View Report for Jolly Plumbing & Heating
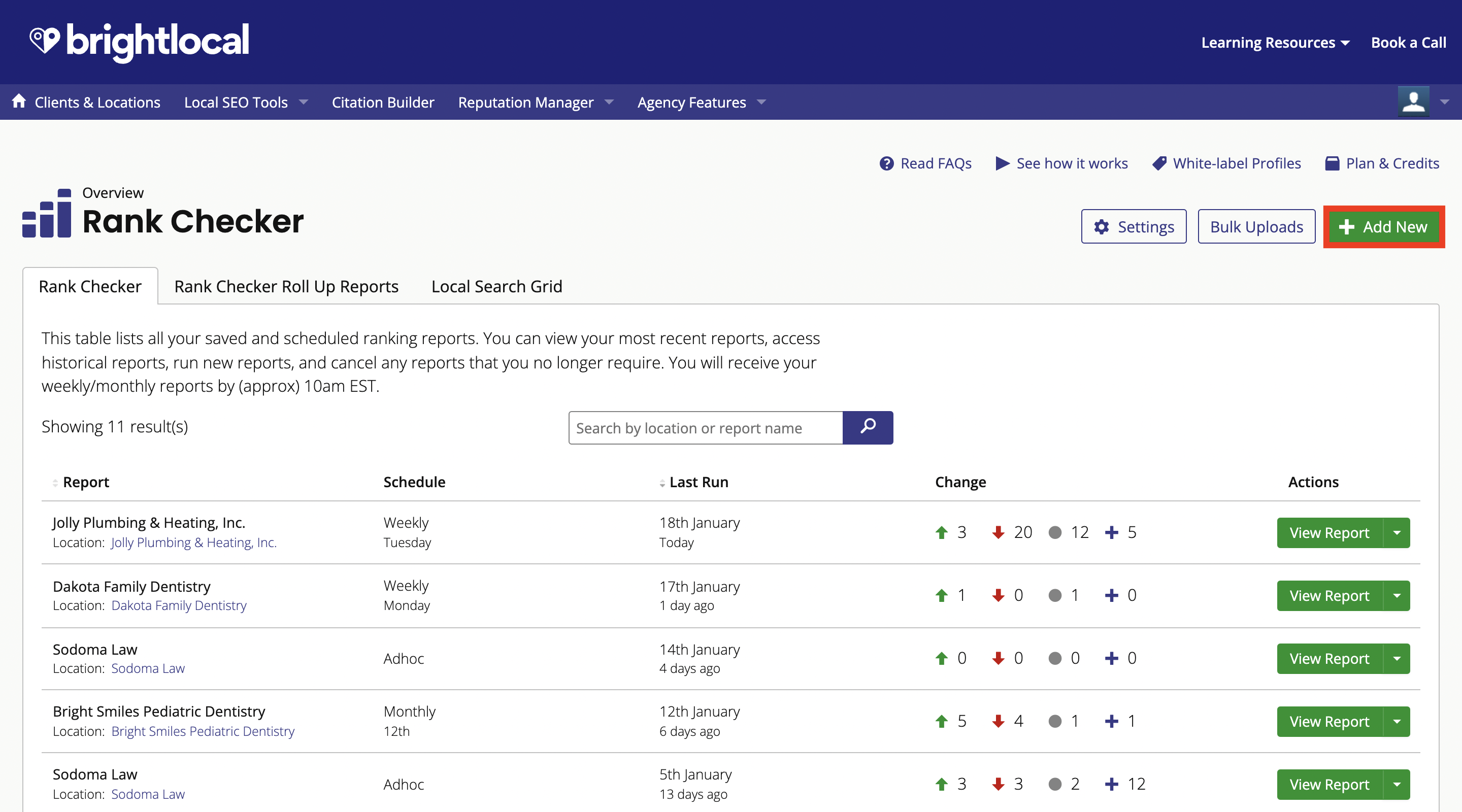This screenshot has height=812, width=1462. pyautogui.click(x=1329, y=533)
